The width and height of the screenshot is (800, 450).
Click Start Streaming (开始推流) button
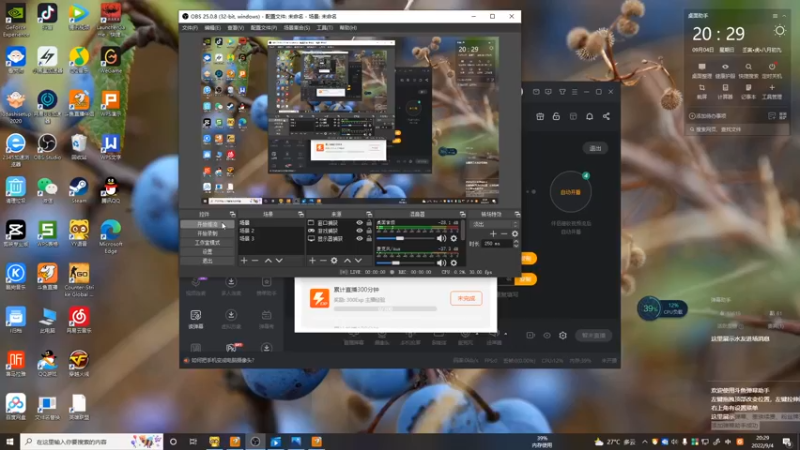coord(207,224)
